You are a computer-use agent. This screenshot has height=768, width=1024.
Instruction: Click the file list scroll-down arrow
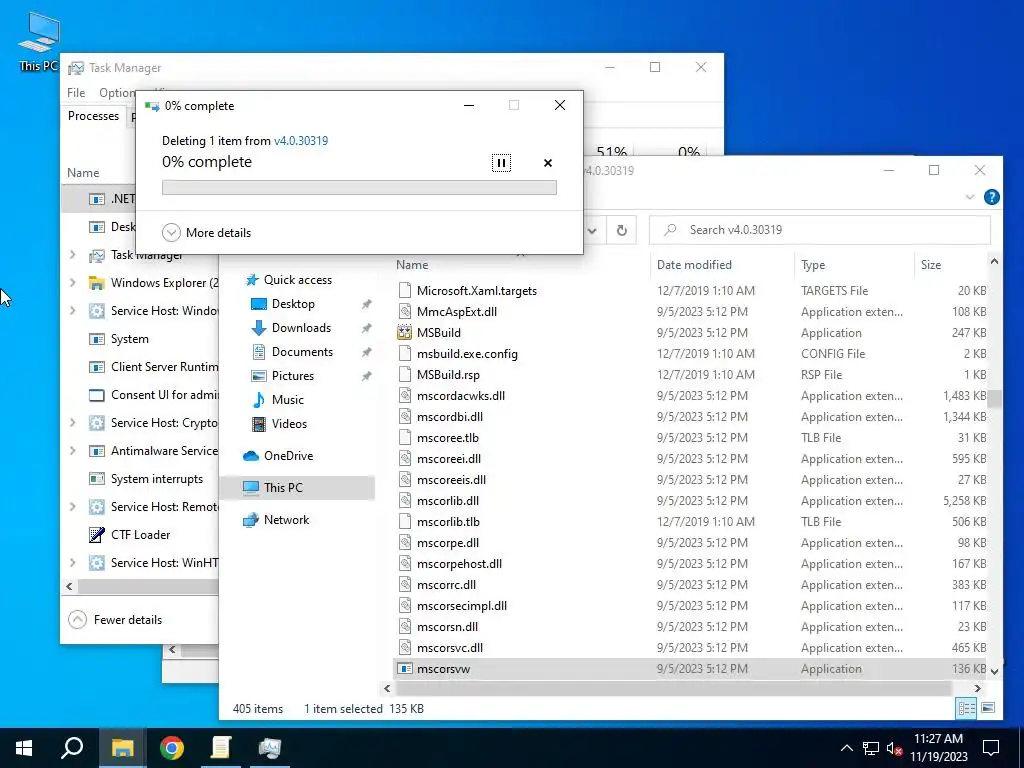point(994,671)
